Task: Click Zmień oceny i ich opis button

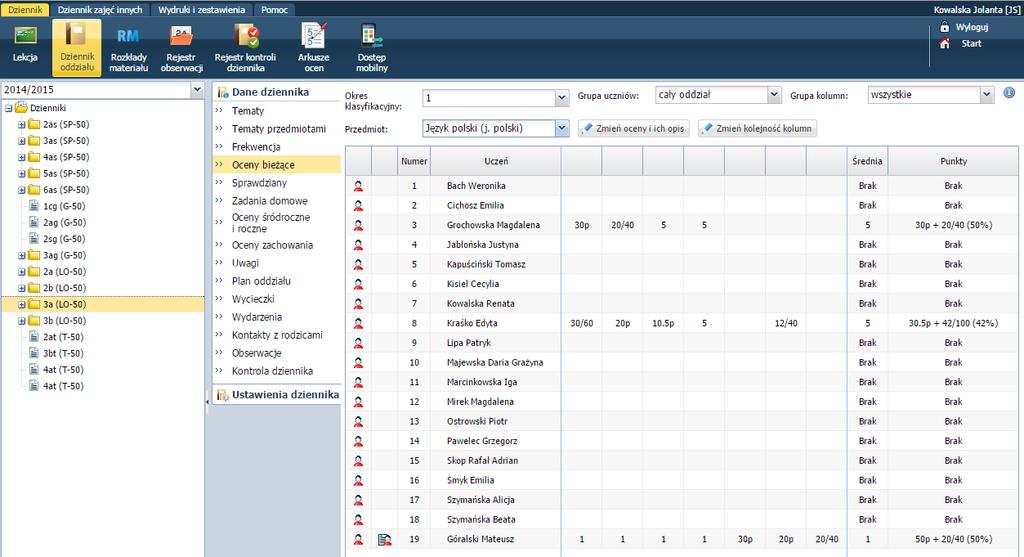Action: click(633, 129)
